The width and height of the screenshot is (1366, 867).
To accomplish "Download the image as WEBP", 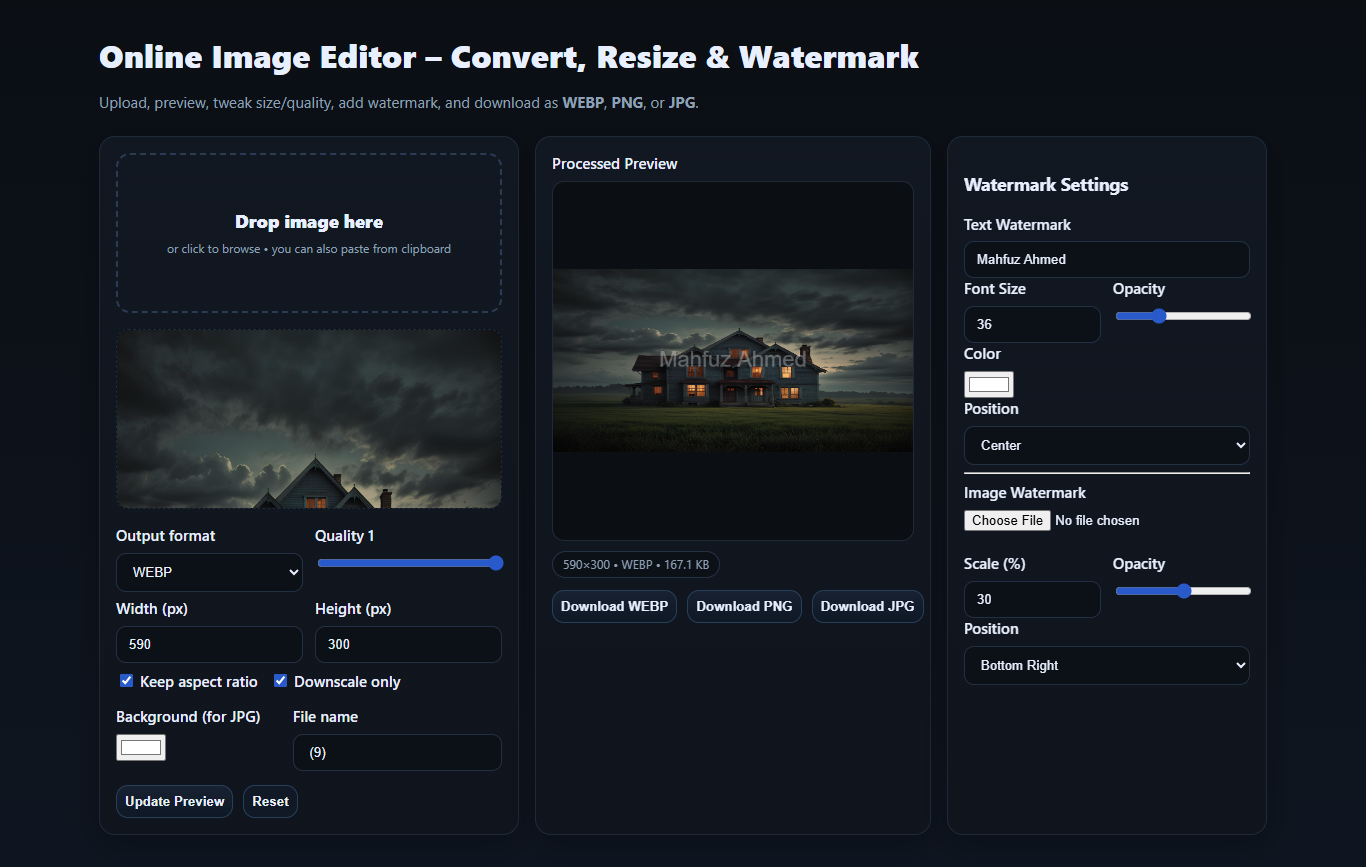I will click(x=614, y=607).
